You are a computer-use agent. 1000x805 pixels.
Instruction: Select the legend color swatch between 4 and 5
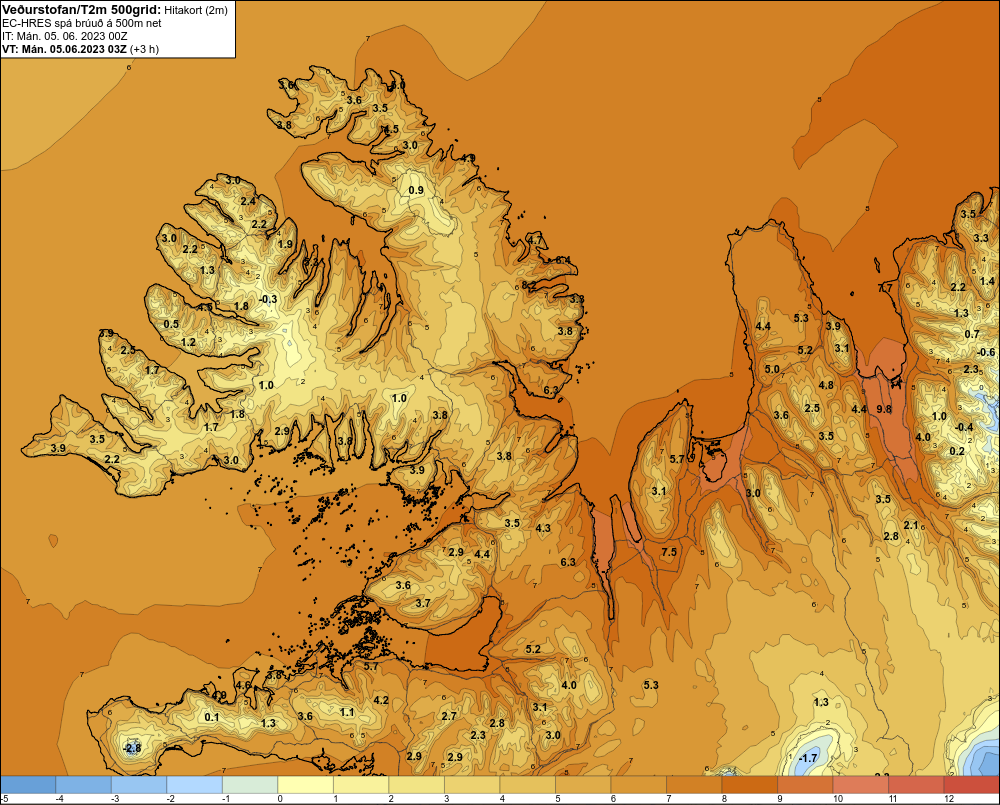527,784
